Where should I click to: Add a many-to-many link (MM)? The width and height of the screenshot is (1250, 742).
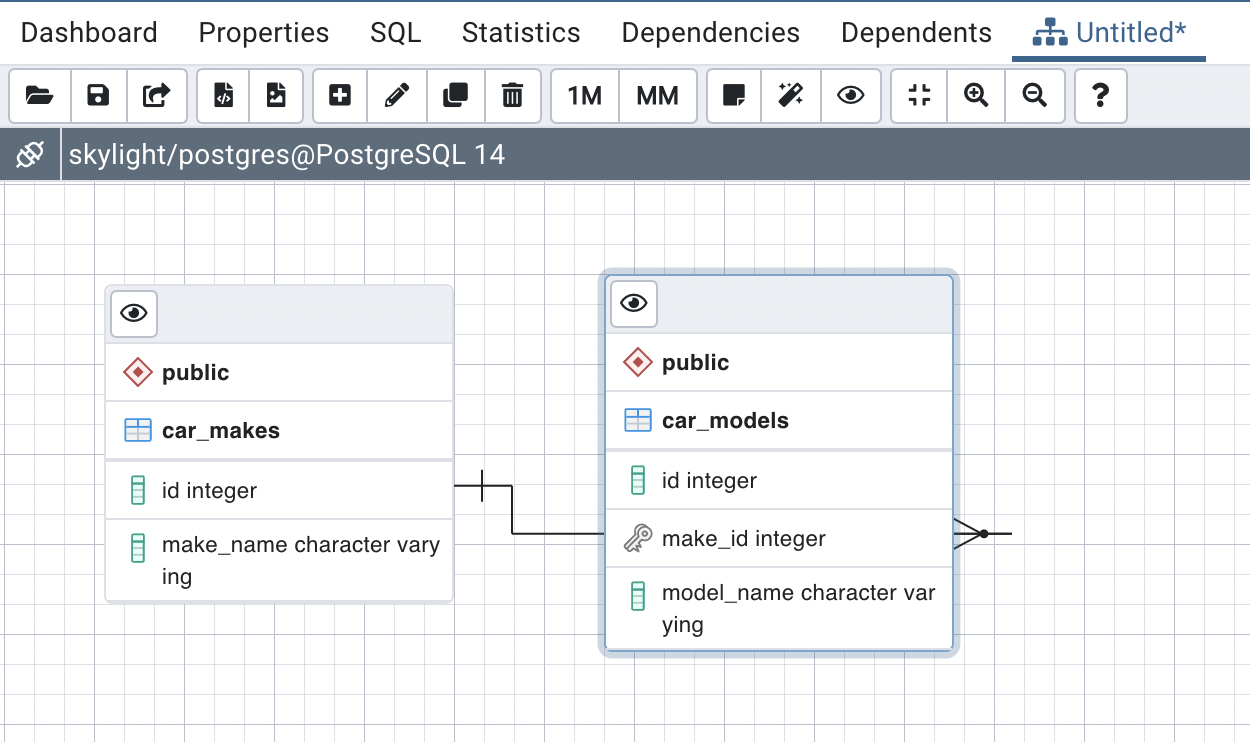coord(657,96)
